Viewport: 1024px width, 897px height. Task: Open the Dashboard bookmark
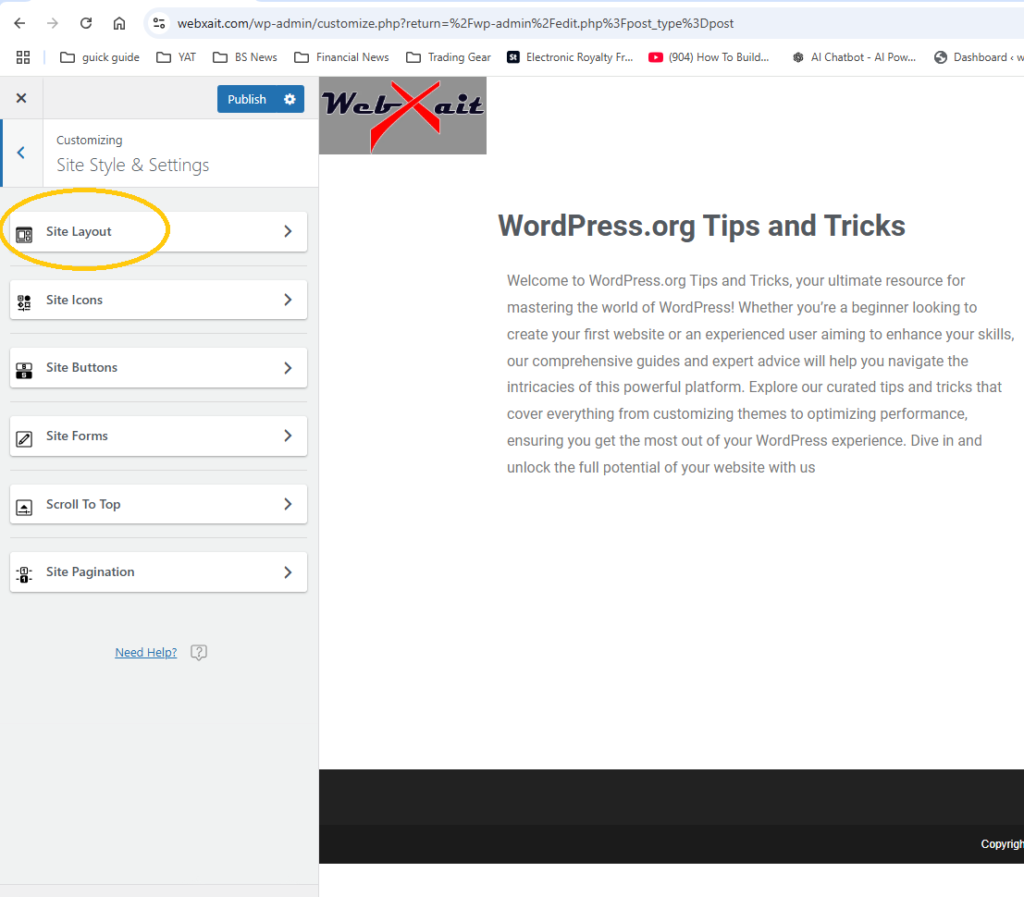[x=978, y=57]
